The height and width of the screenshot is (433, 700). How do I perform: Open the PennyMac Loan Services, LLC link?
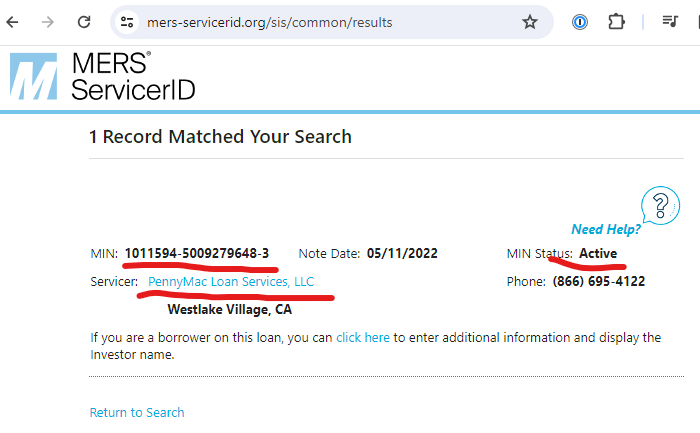(231, 282)
